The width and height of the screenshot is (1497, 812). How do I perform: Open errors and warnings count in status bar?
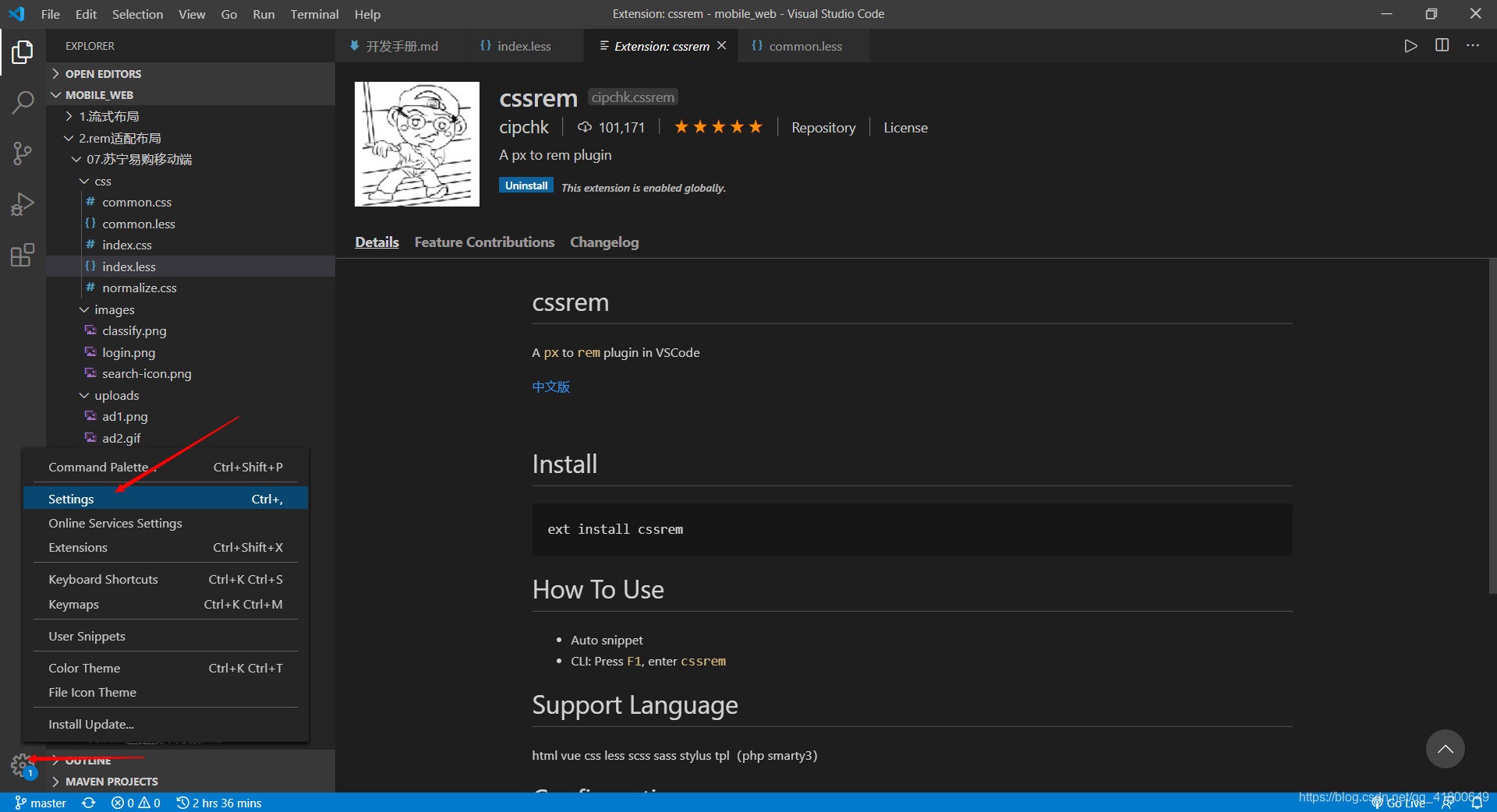pos(136,803)
